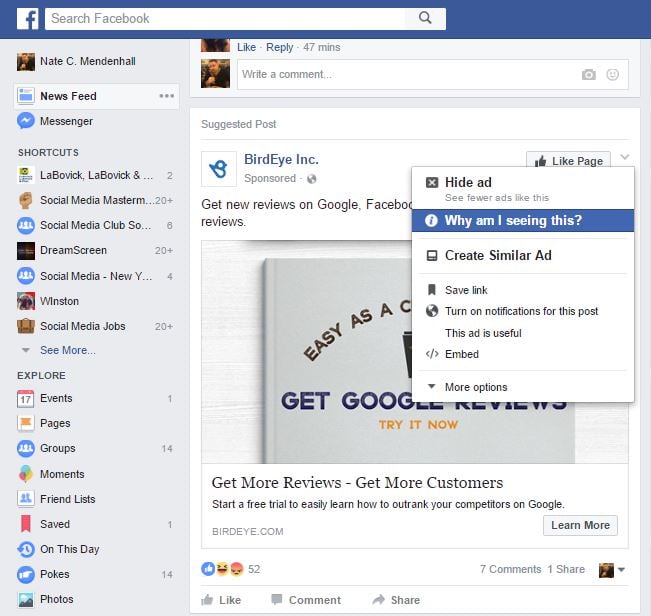Open Photos icon
Image resolution: width=651 pixels, height=616 pixels.
tap(26, 599)
